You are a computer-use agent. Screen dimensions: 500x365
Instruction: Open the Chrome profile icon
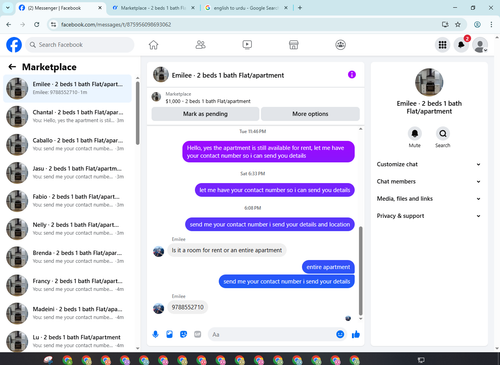click(477, 24)
